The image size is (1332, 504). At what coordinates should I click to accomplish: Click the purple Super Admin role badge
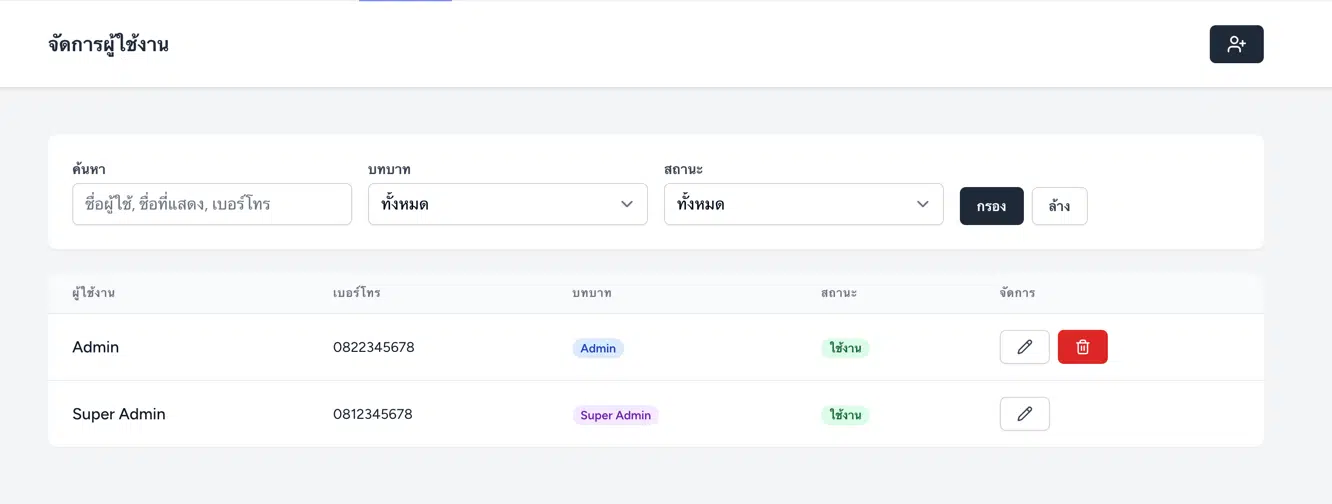coord(615,415)
